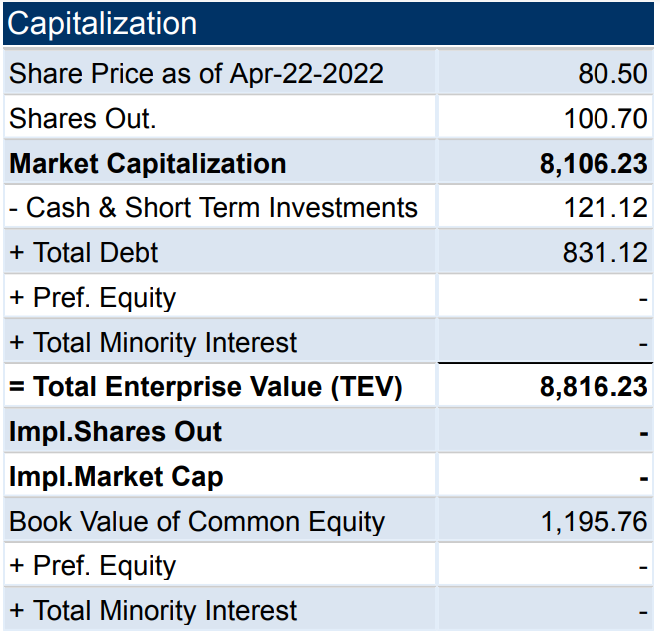
Task: Select the Shares Out. row label
Action: click(x=83, y=118)
